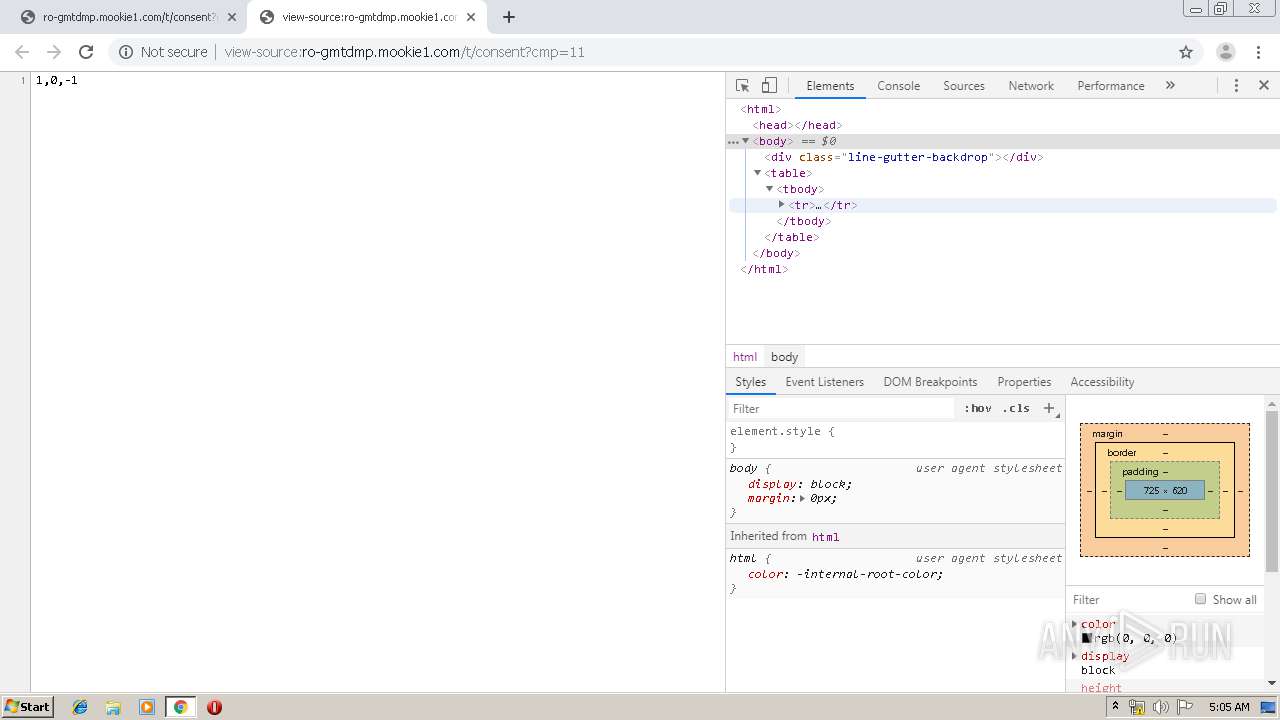
Task: Go back using browser back arrow
Action: [22, 52]
